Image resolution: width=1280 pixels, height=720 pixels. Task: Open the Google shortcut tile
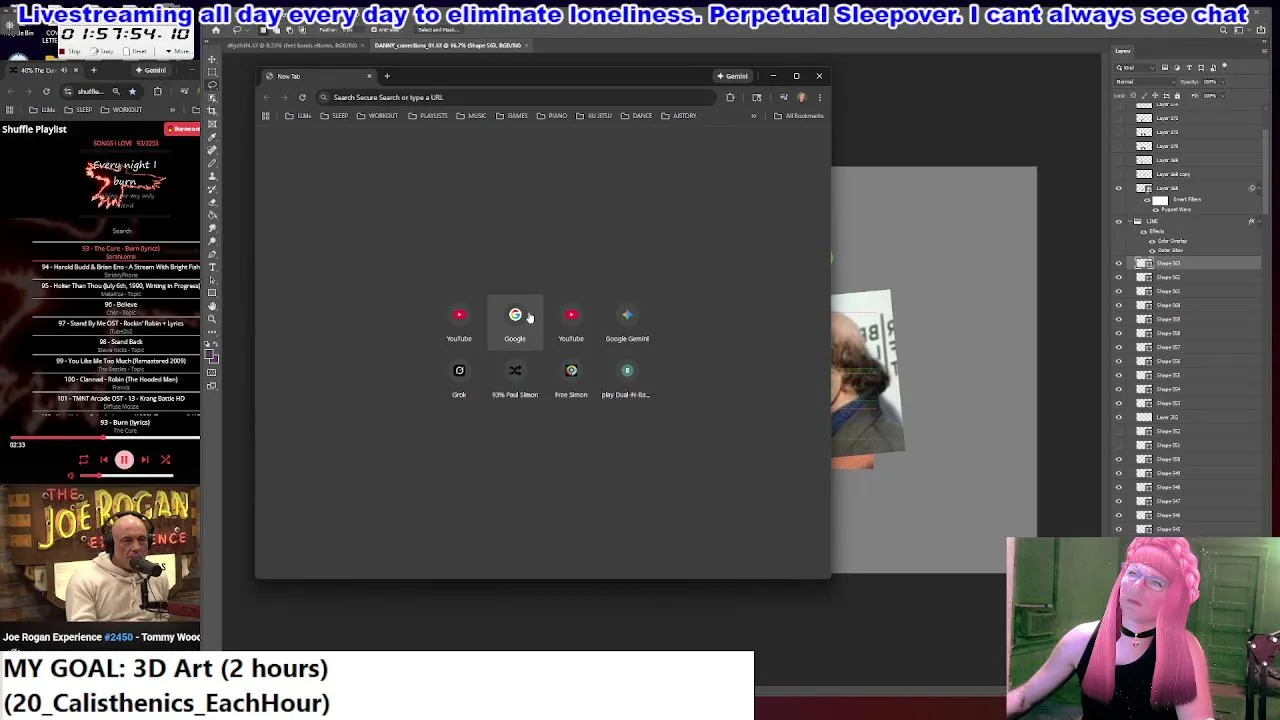pos(515,323)
